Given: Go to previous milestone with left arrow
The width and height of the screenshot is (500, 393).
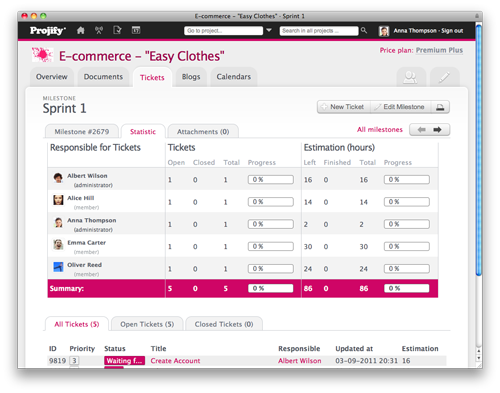Looking at the screenshot, I should click(x=422, y=130).
